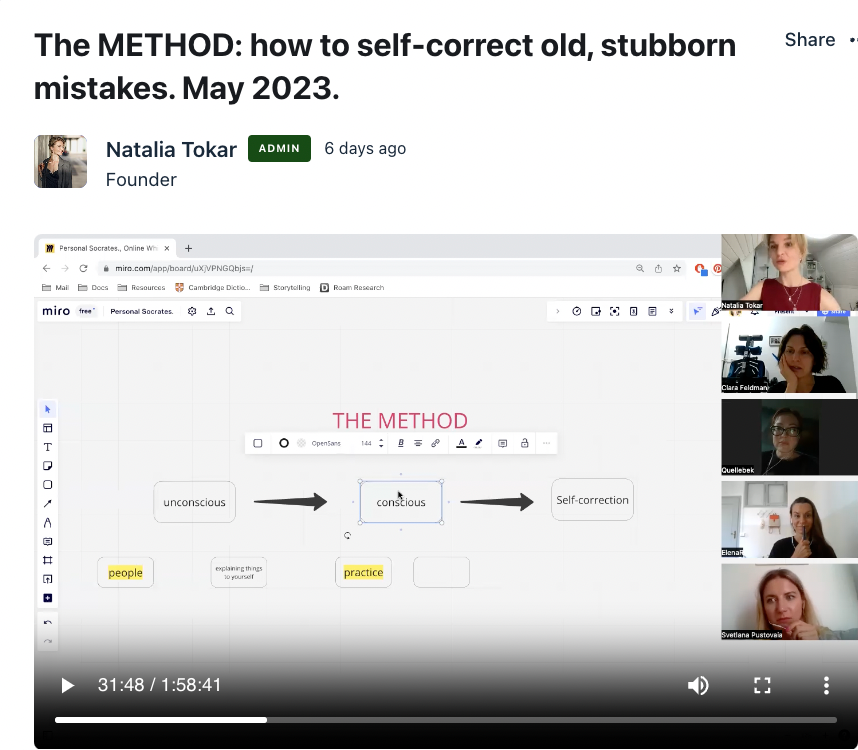The width and height of the screenshot is (858, 750).
Task: Open the fill color swatch
Action: 301,443
